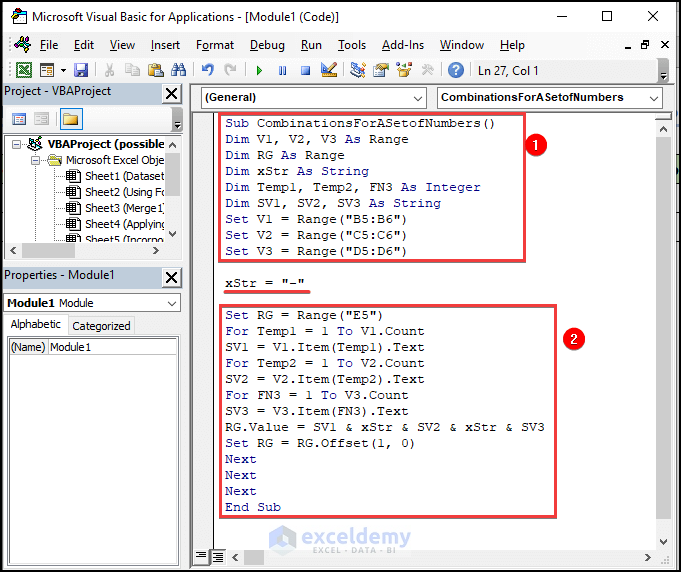Minimize the inner Module1 code window
This screenshot has height=572, width=681.
pyautogui.click(x=628, y=45)
